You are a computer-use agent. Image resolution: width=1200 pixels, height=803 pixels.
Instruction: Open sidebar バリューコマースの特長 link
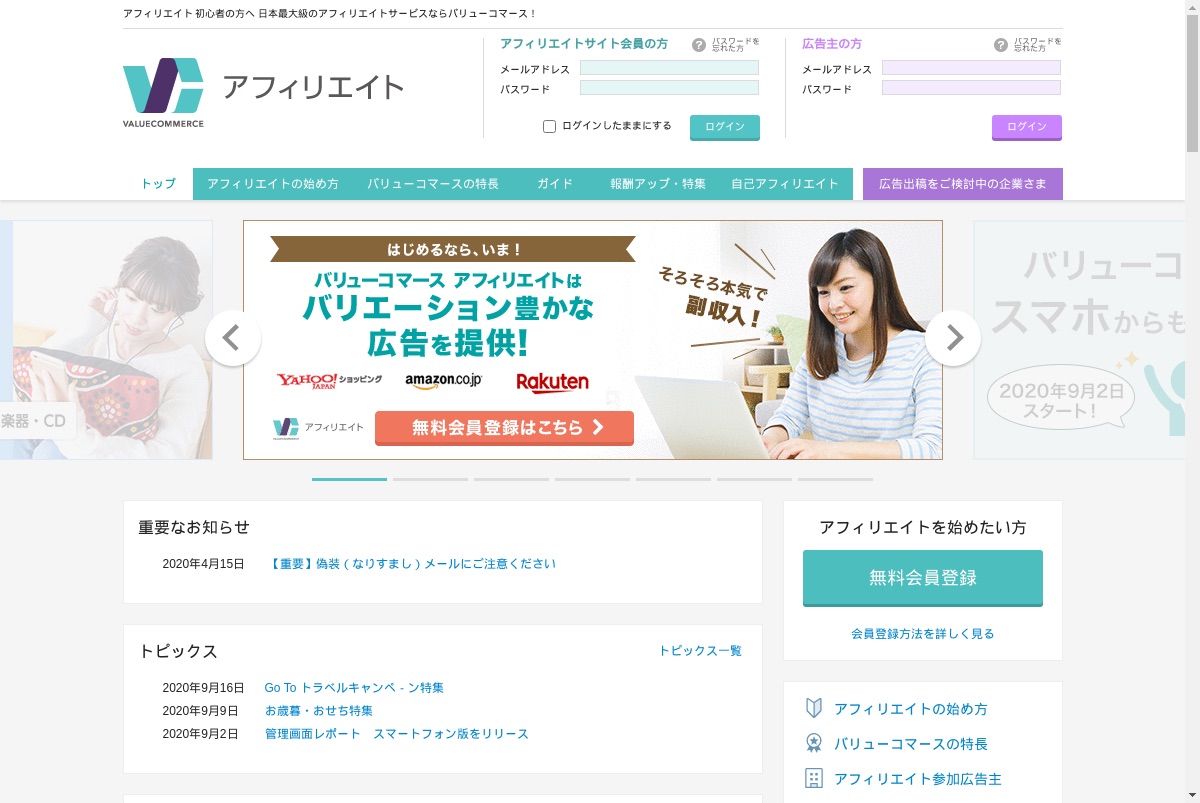(x=911, y=744)
